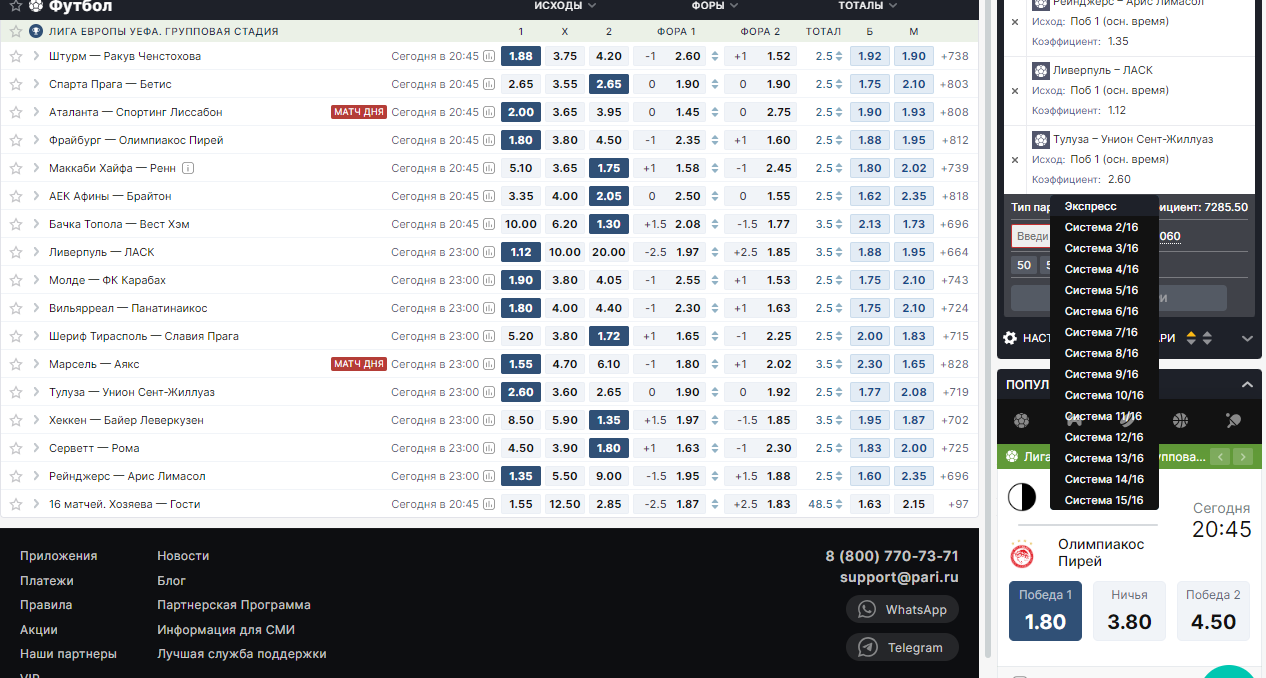The image size is (1266, 678).
Task: Remove Тулуза — Унион Сент-Жиллуаз from bet slip
Action: (1015, 159)
